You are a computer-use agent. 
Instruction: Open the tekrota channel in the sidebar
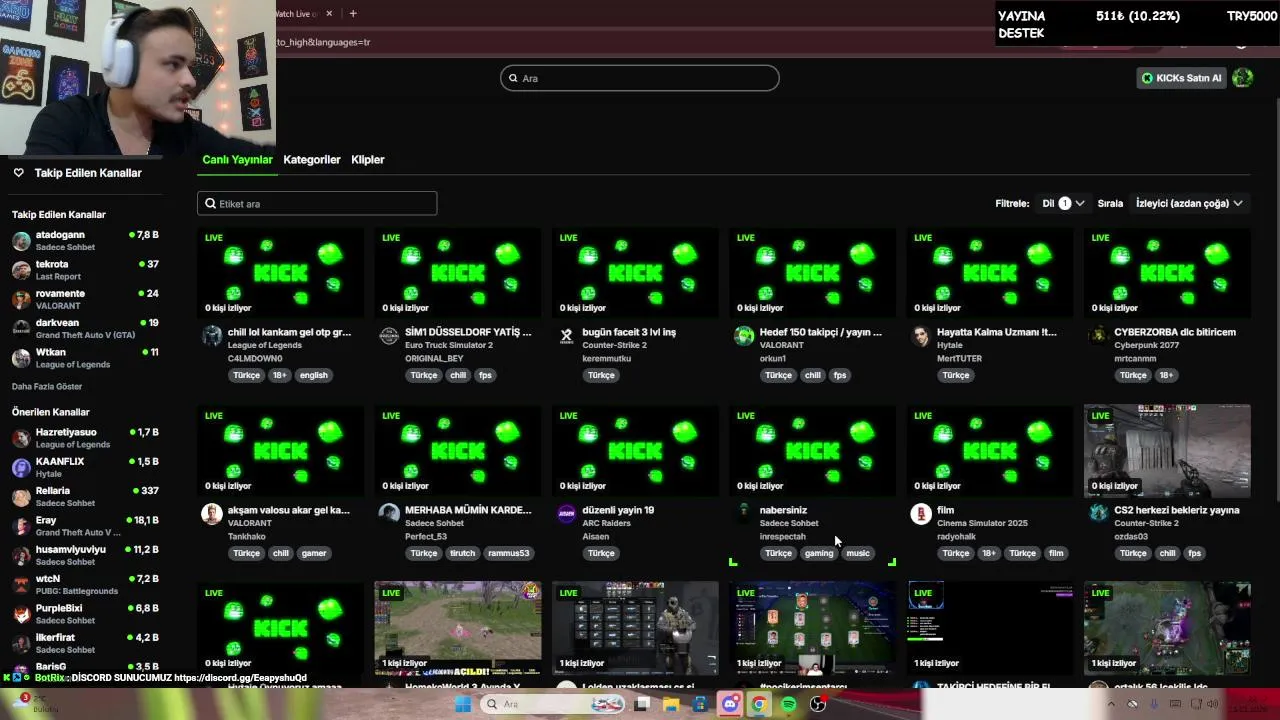[85, 270]
